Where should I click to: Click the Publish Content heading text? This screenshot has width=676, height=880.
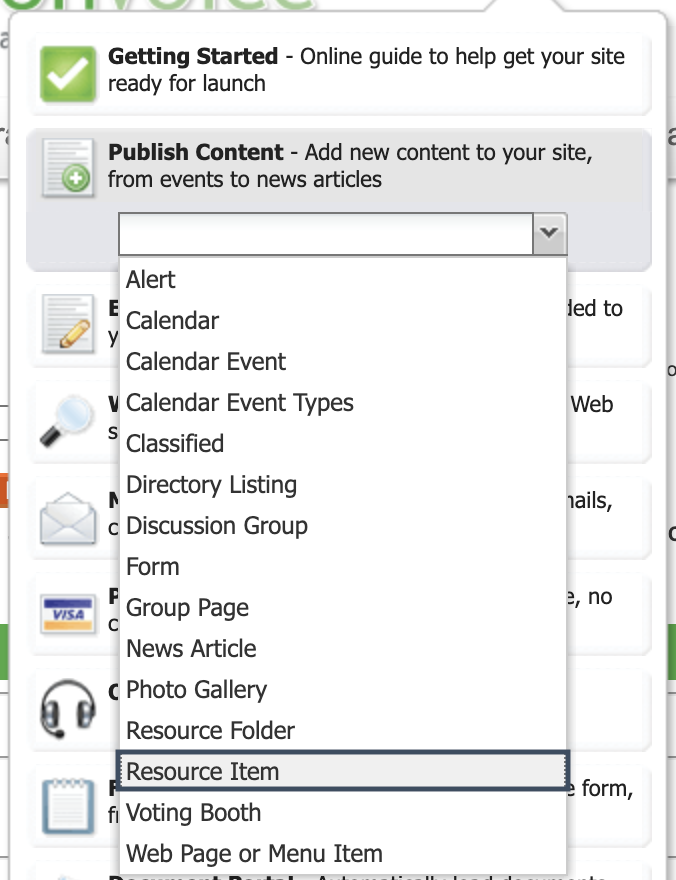pyautogui.click(x=196, y=152)
